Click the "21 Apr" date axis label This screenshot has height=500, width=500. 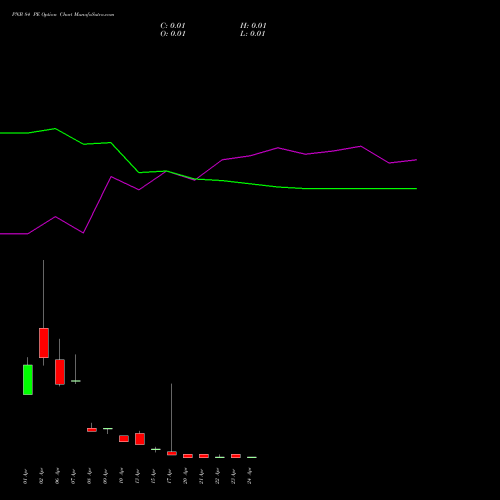pos(202,476)
